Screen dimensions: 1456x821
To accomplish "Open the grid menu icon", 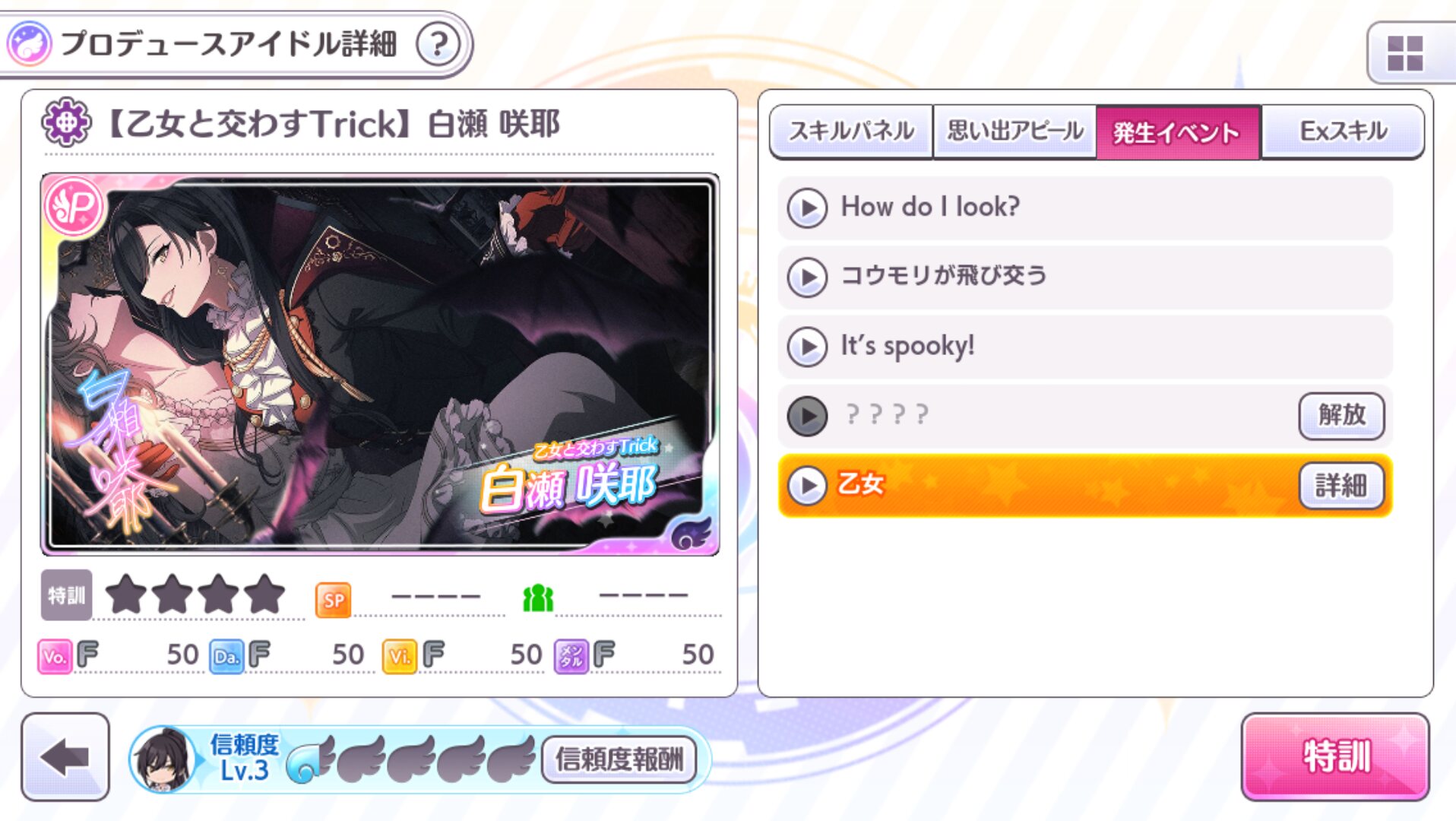I will 1404,53.
